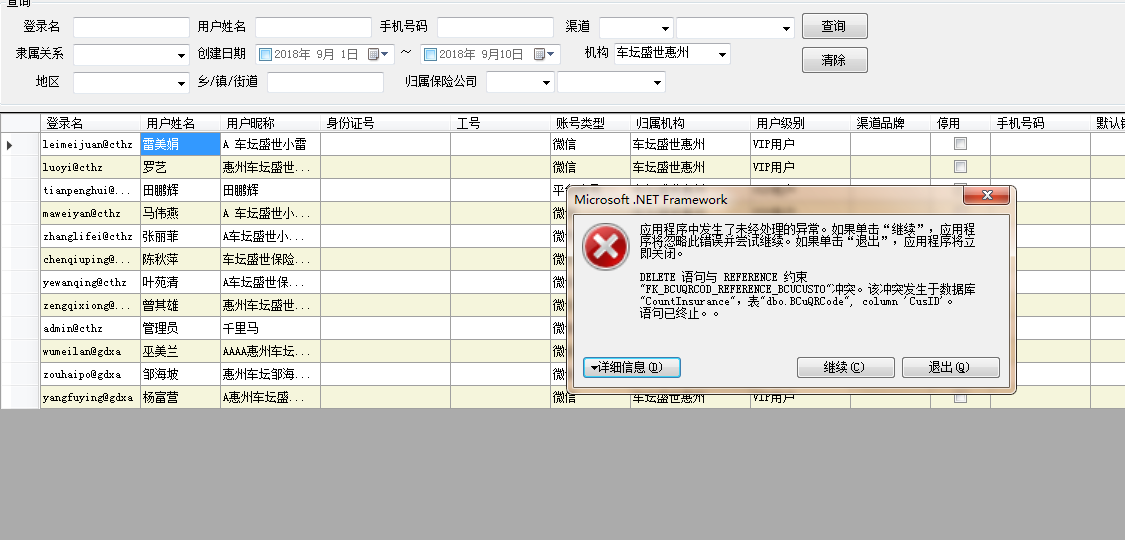Click the 停用 column header

pyautogui.click(x=960, y=123)
